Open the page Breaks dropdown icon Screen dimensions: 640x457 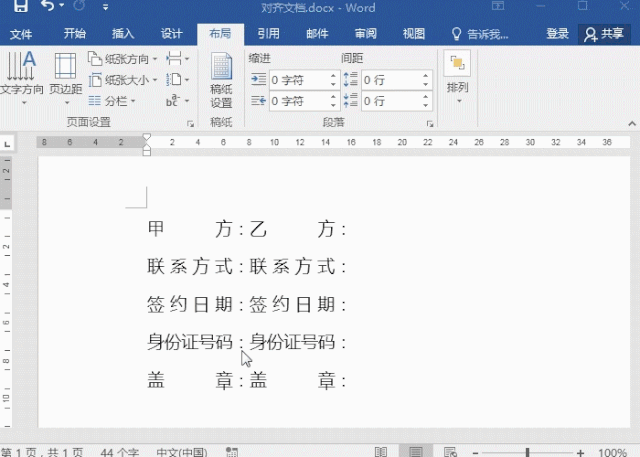click(178, 59)
